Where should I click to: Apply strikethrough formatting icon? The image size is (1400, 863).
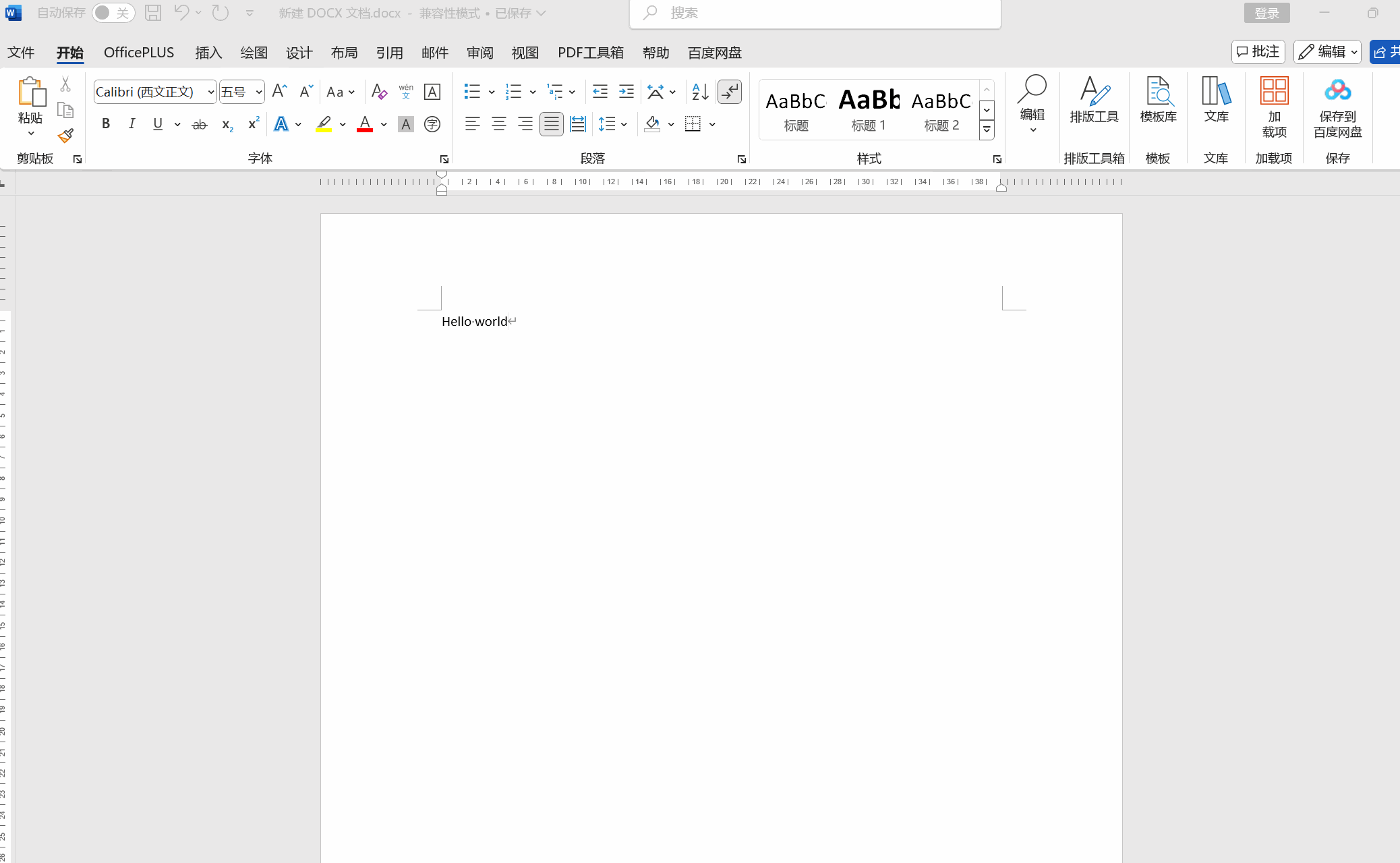pyautogui.click(x=200, y=125)
